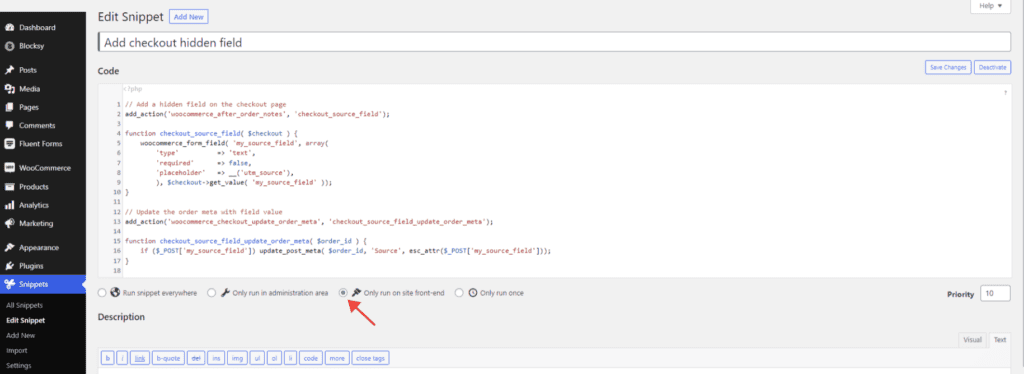Click the Edit Snippet submenu item
This screenshot has height=374, width=1024.
[25, 320]
